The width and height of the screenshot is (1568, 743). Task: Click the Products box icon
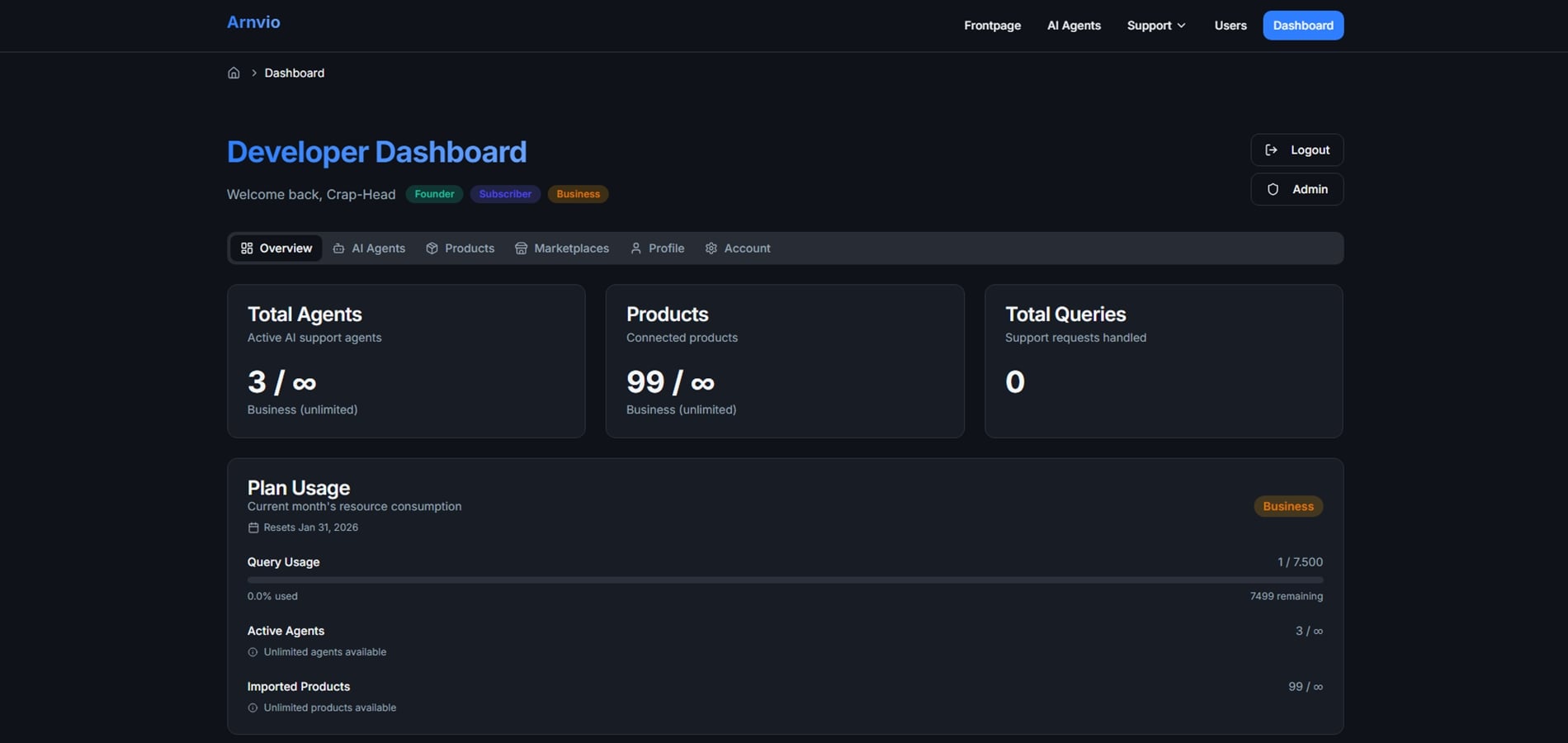pyautogui.click(x=432, y=248)
